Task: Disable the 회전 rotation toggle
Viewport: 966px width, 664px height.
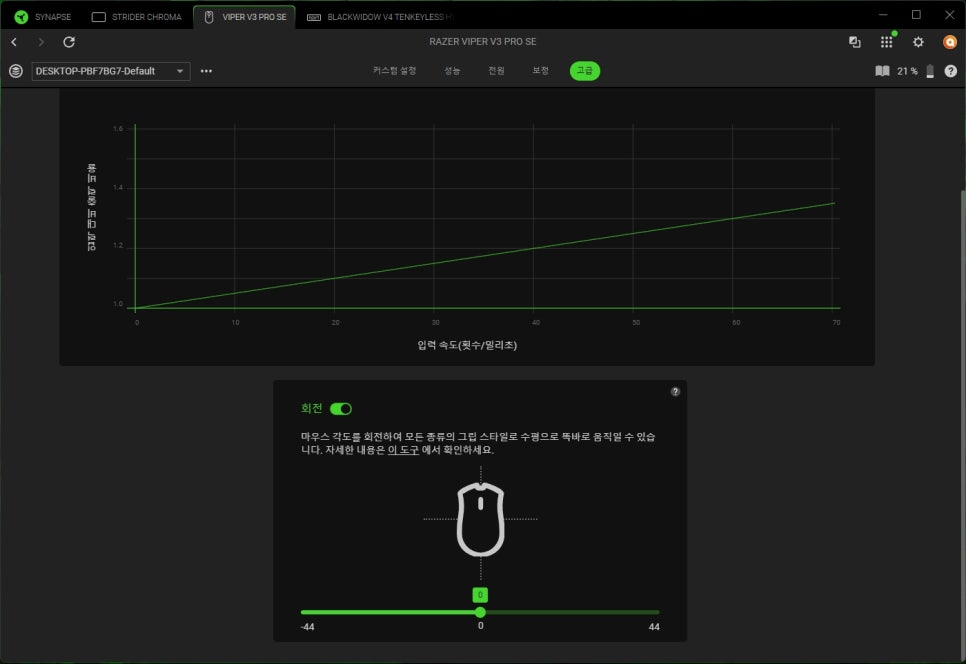Action: click(x=341, y=408)
